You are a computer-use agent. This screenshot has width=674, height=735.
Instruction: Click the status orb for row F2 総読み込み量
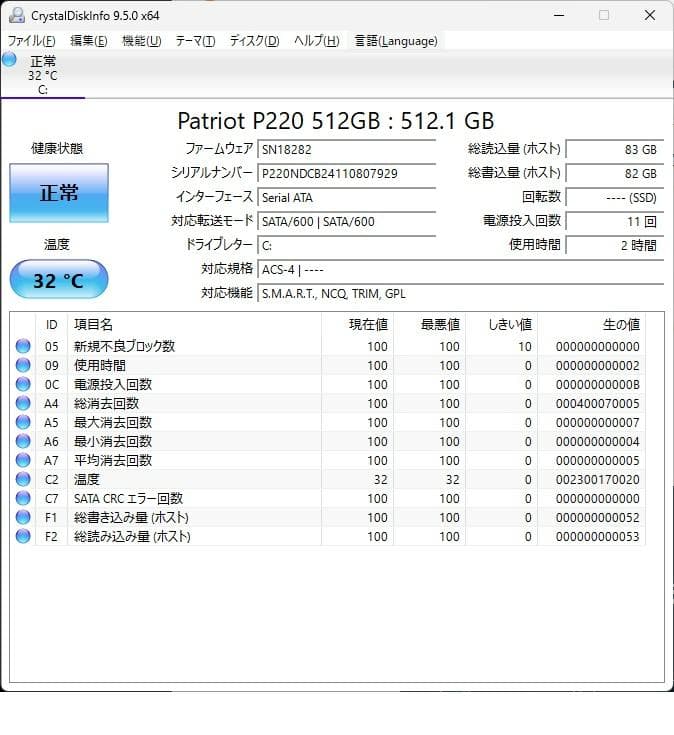pyautogui.click(x=23, y=536)
